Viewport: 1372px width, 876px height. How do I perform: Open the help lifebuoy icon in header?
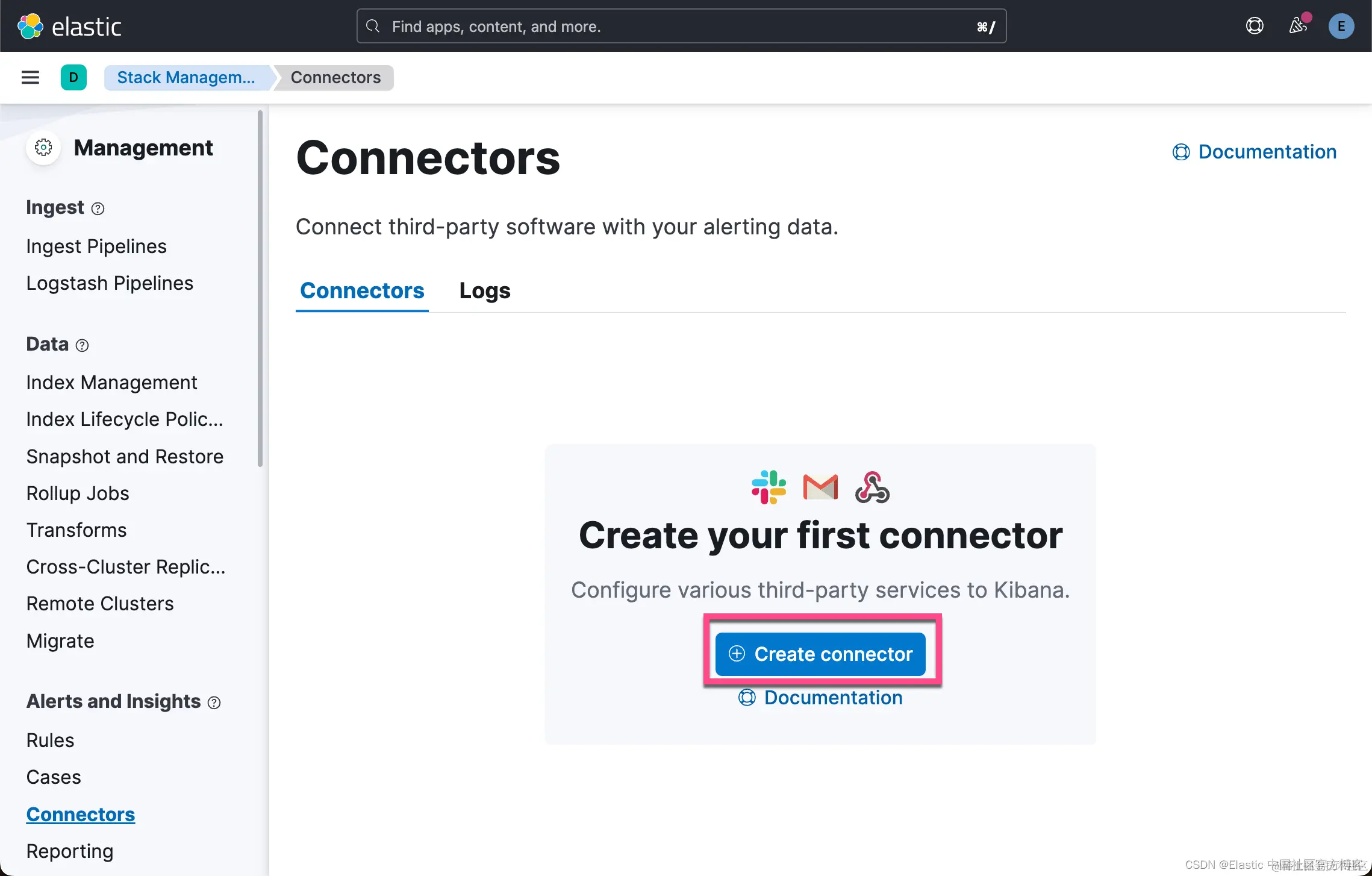point(1255,26)
